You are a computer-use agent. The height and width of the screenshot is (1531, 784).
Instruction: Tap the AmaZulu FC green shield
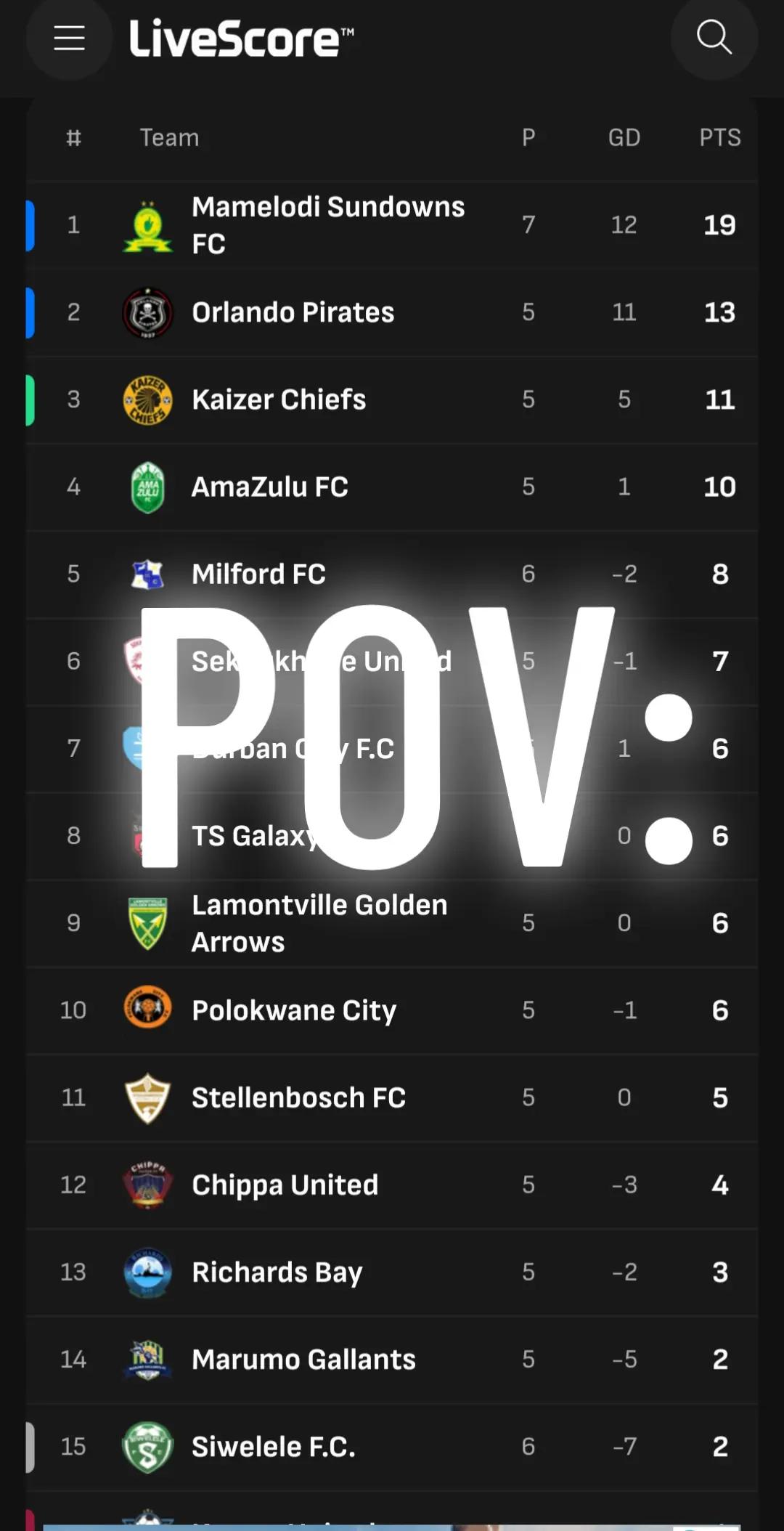click(x=147, y=487)
